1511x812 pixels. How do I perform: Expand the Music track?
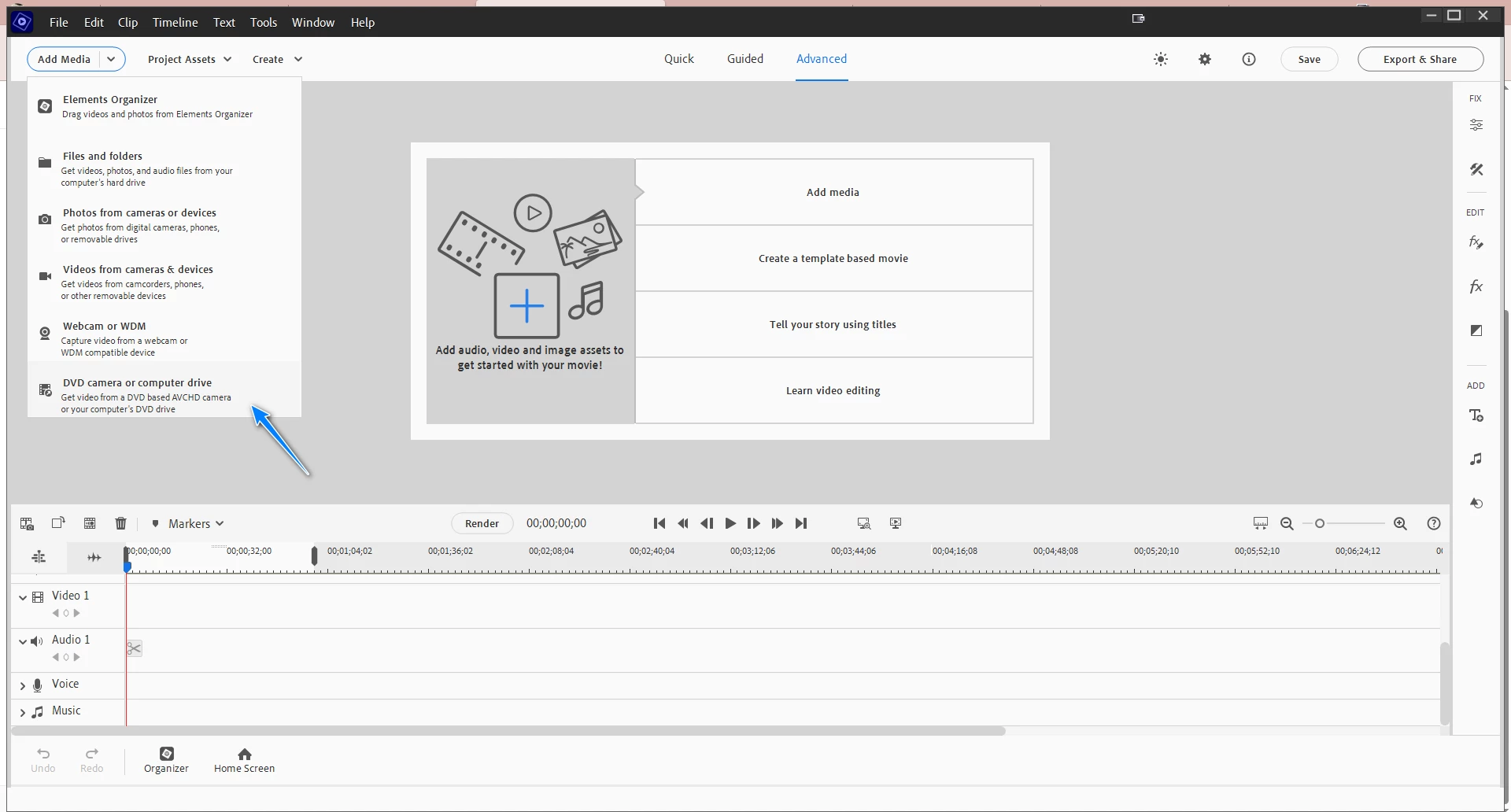coord(22,712)
